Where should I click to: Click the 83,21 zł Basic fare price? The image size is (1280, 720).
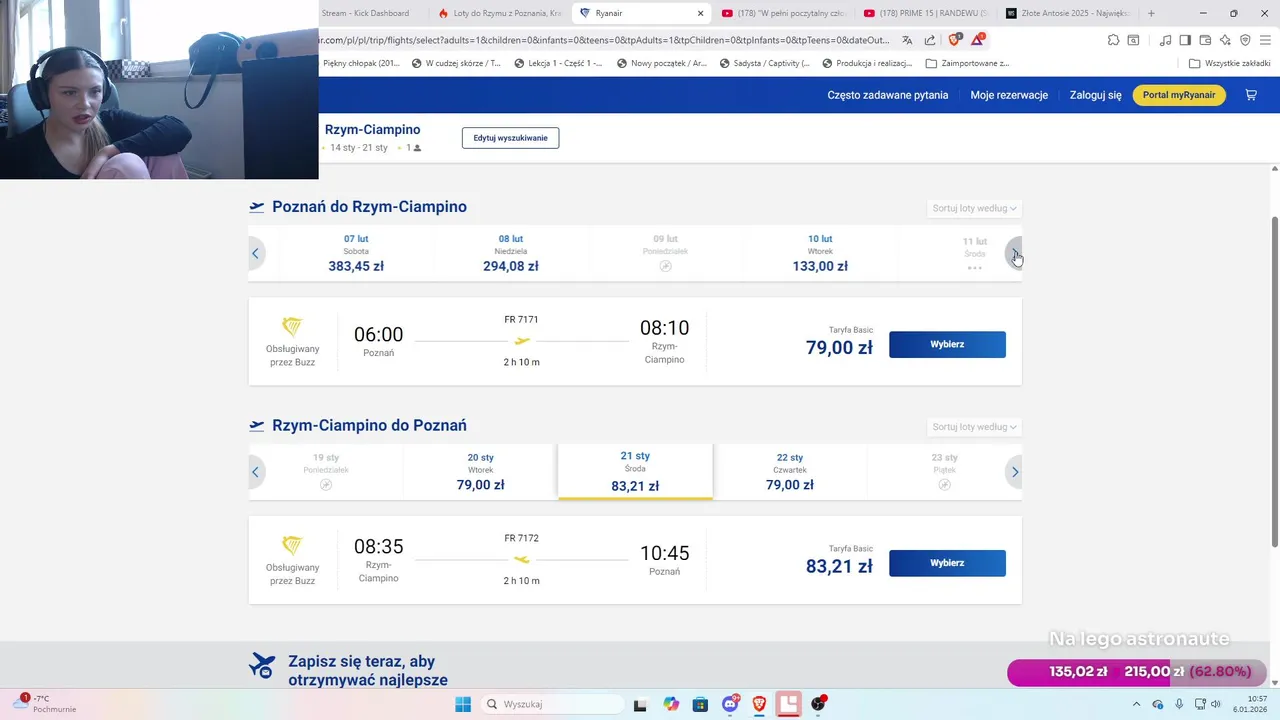coord(839,567)
